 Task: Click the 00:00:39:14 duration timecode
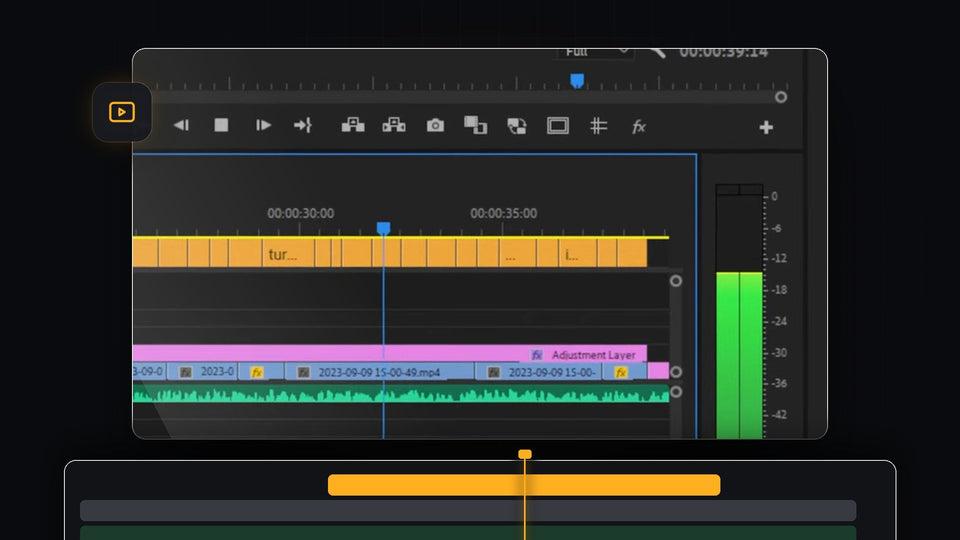(x=724, y=53)
